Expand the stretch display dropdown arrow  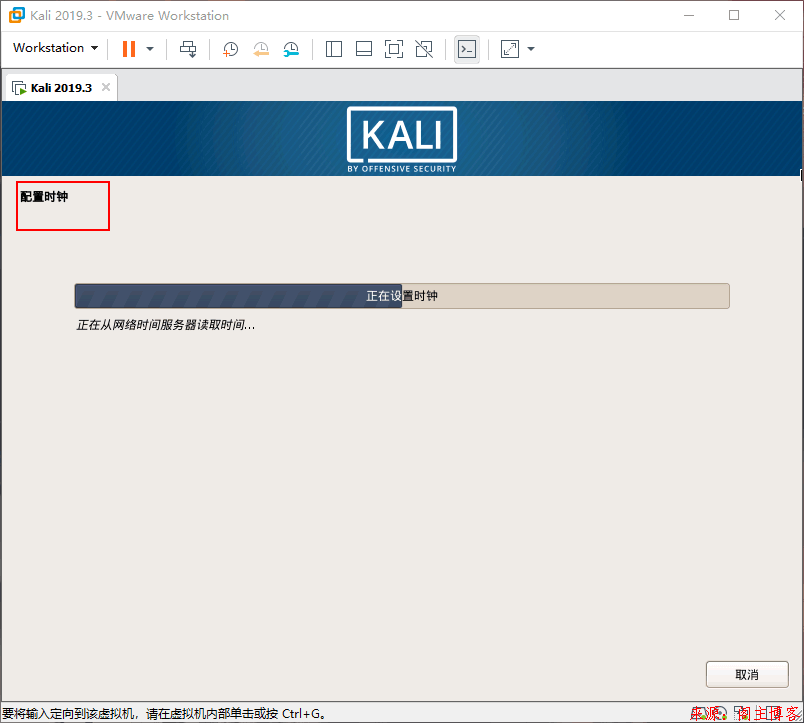point(531,49)
